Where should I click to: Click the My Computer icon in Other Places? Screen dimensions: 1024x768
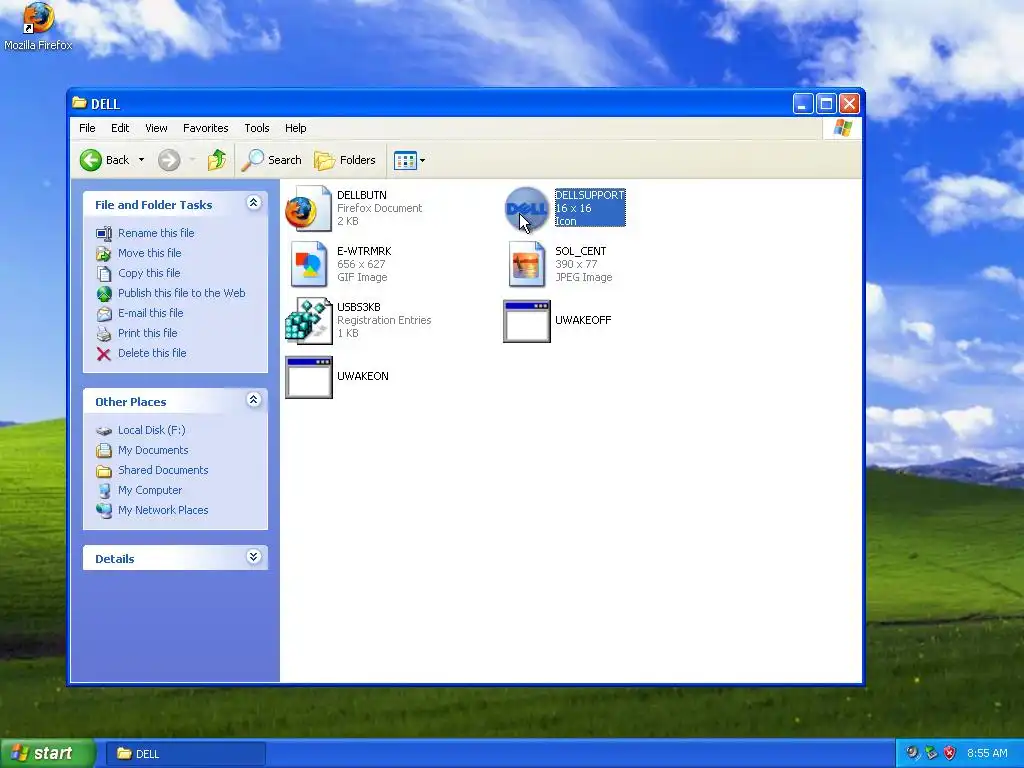[104, 490]
